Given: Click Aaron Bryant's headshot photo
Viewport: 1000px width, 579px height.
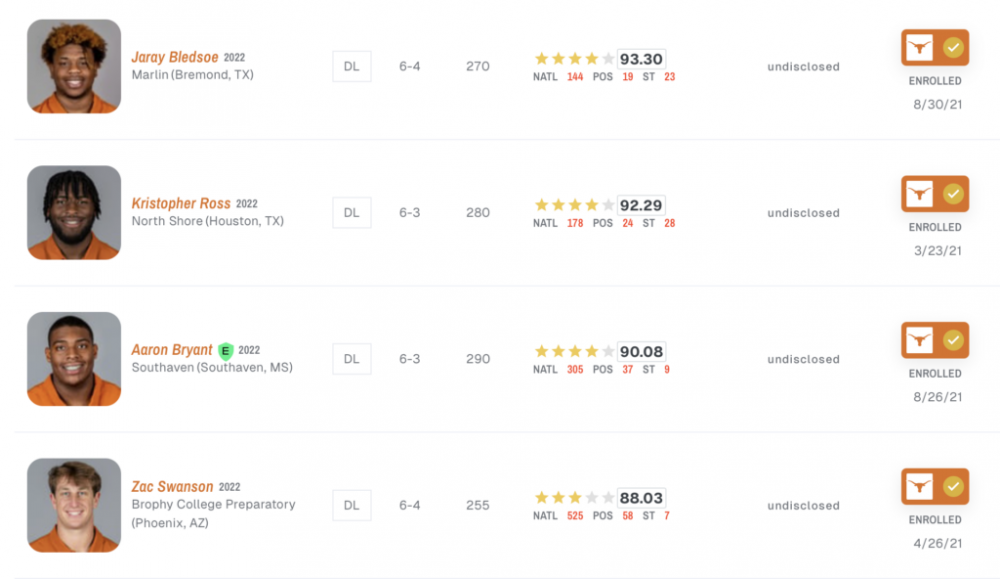Looking at the screenshot, I should [x=74, y=359].
